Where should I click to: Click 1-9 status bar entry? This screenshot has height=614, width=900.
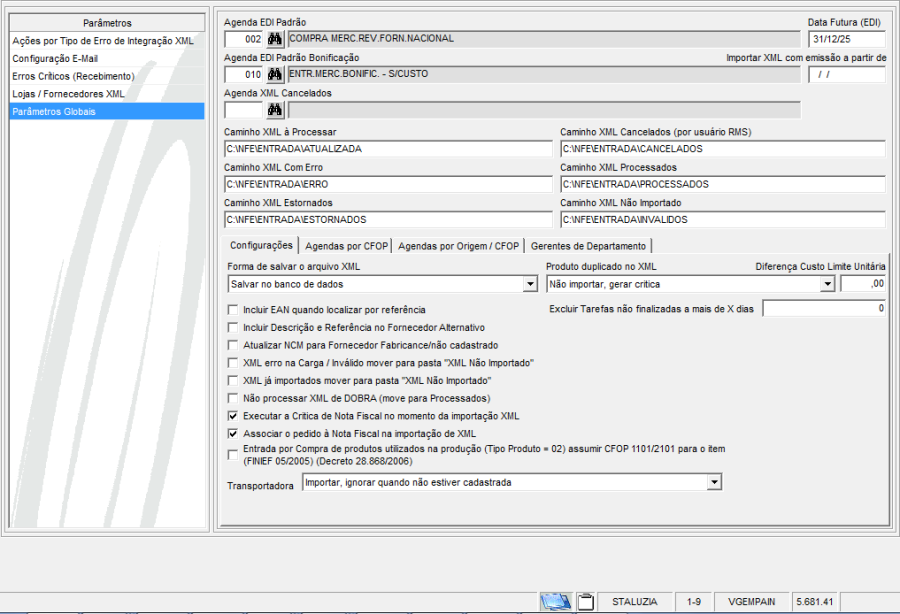pyautogui.click(x=693, y=601)
